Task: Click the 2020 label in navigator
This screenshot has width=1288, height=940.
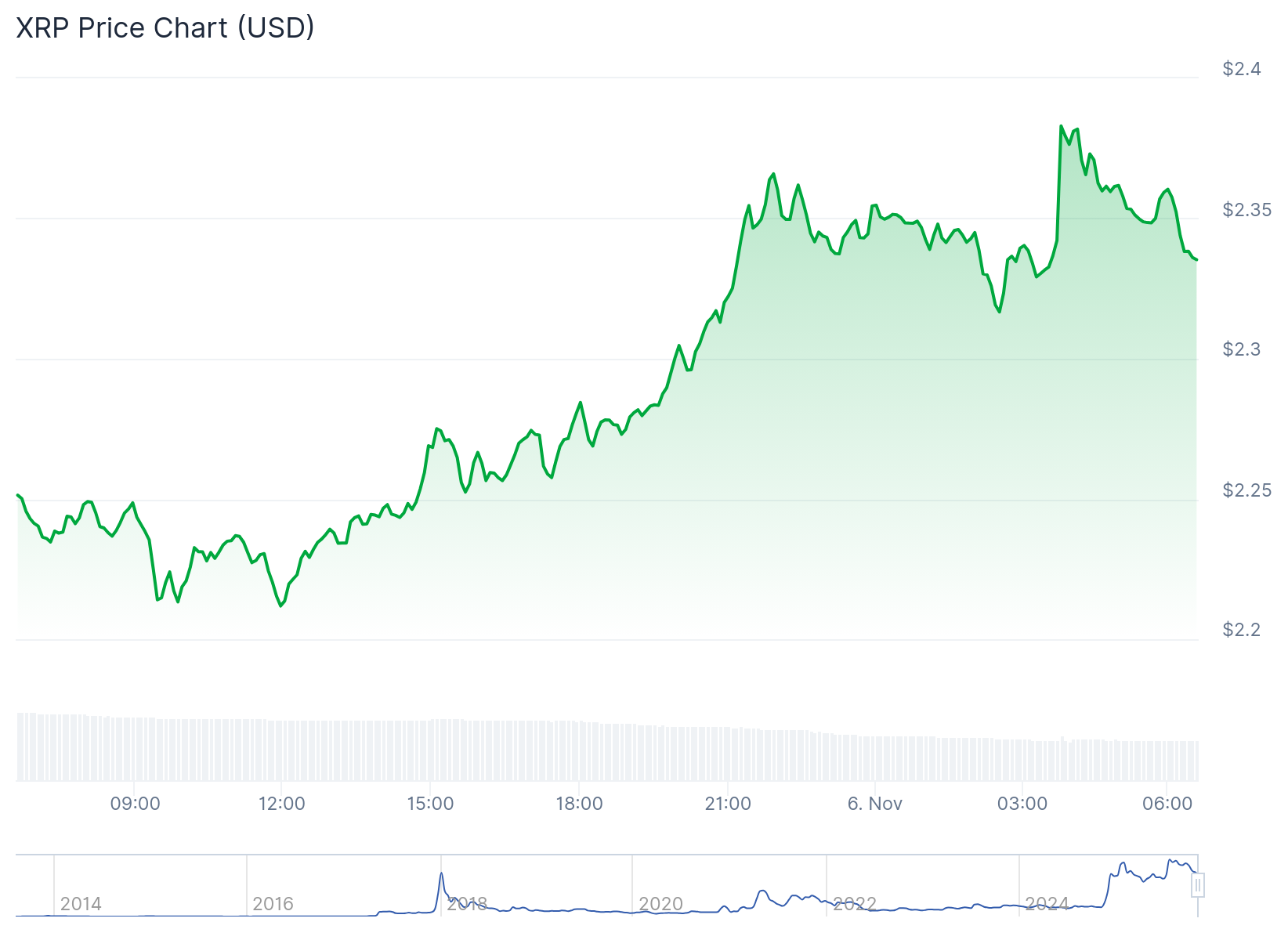Action: (660, 904)
